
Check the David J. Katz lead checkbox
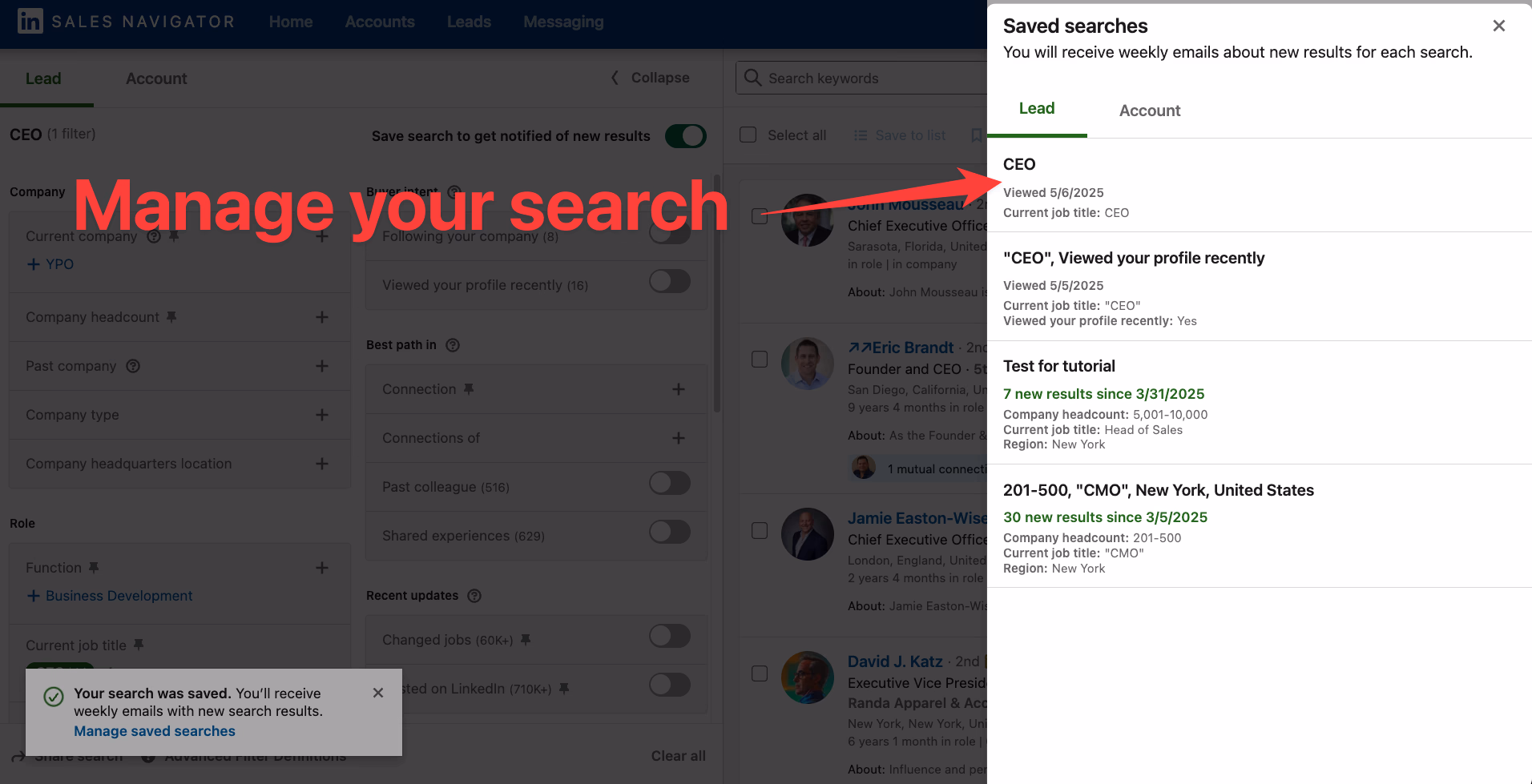point(760,673)
